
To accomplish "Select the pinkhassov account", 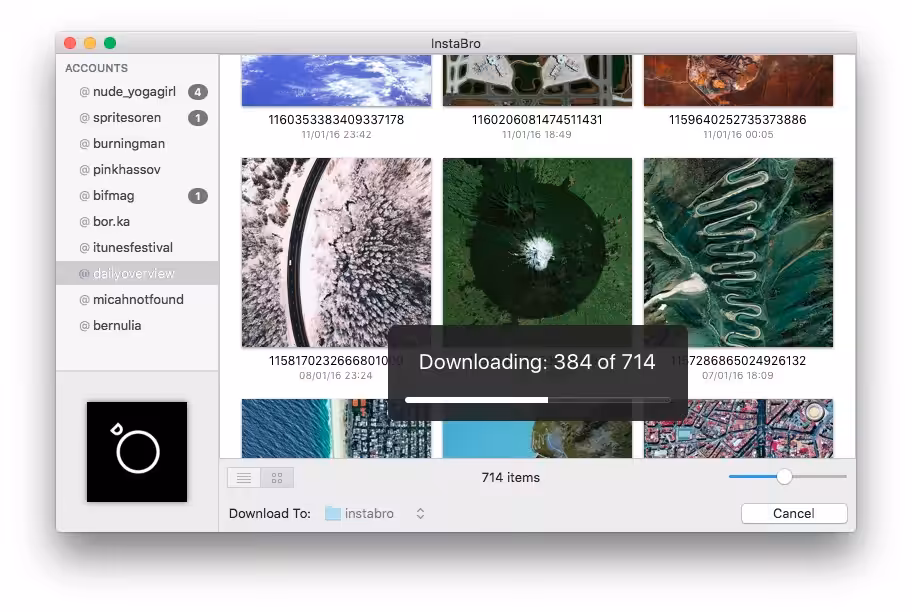I will pyautogui.click(x=126, y=169).
